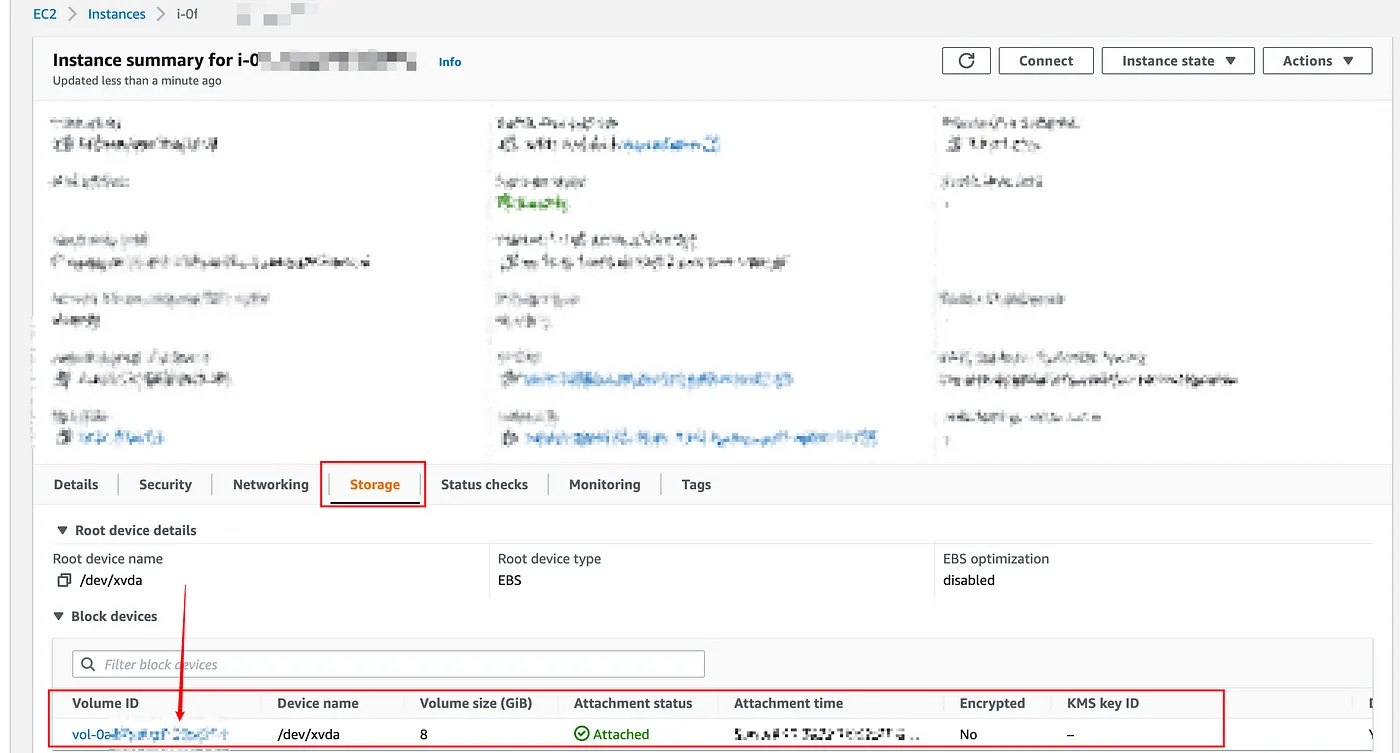Switch to the Details tab
Screen dimensions: 1400x753
point(75,484)
